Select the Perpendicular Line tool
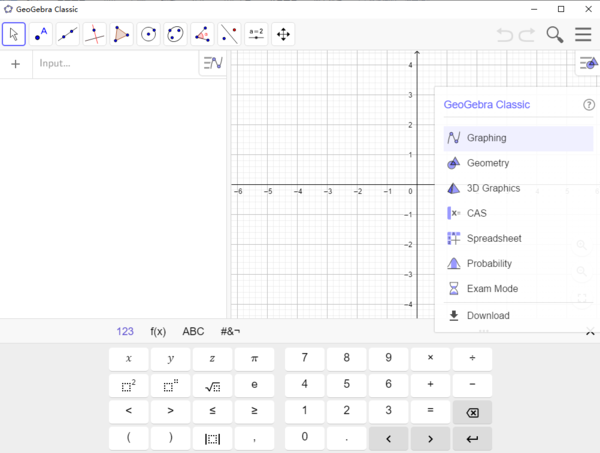 [x=95, y=35]
